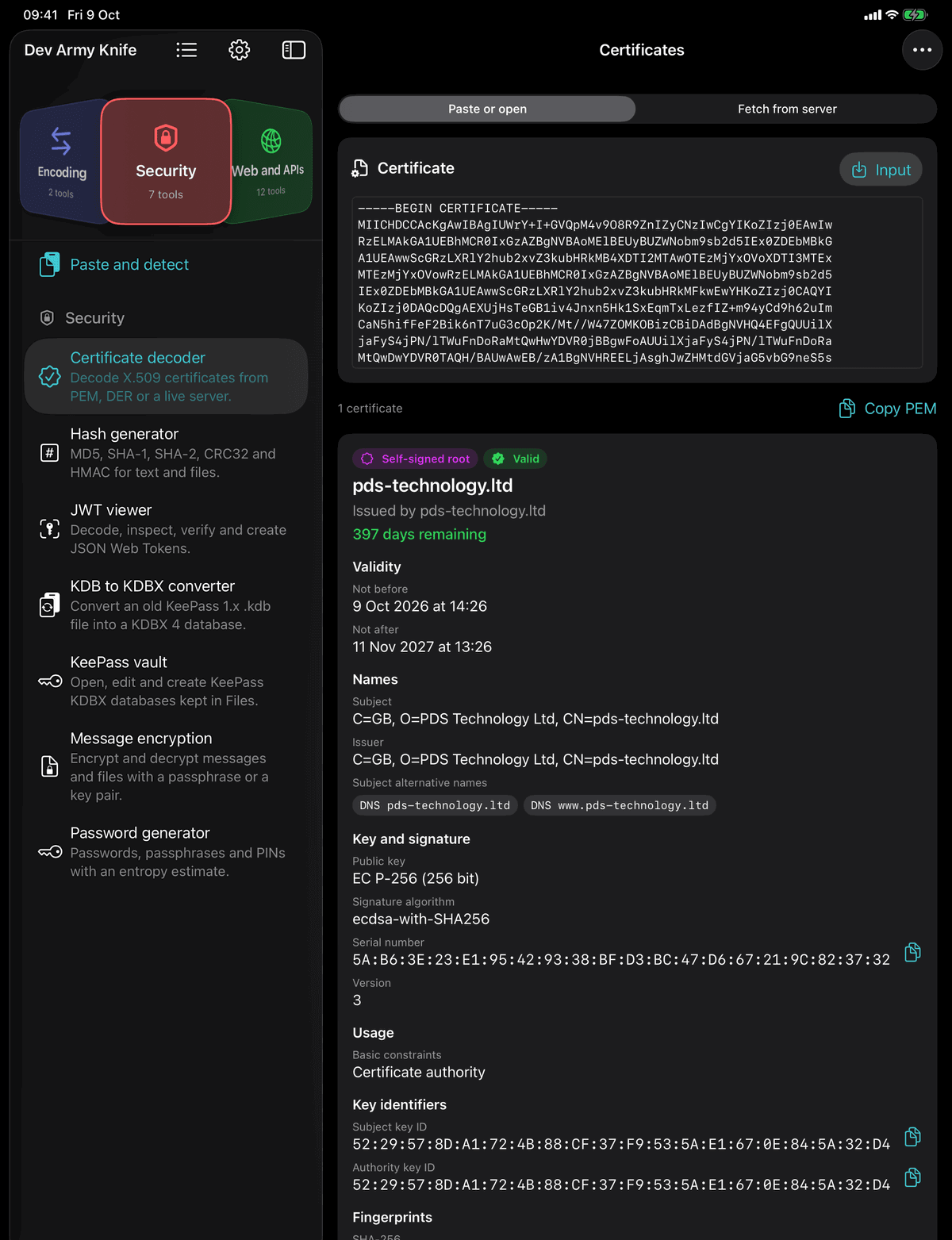The image size is (952, 1240).
Task: Click the JWT viewer key icon
Action: point(49,528)
